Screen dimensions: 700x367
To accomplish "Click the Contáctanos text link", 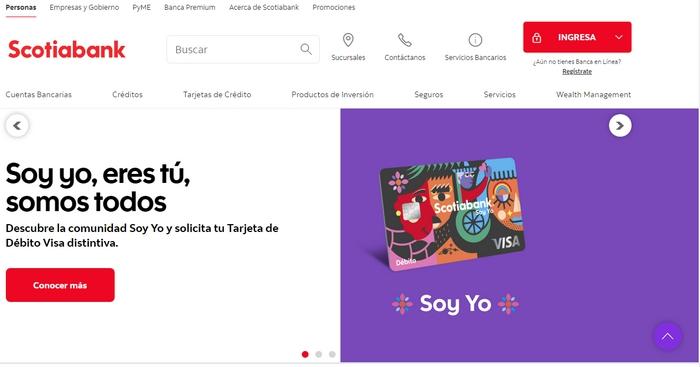I will (405, 58).
